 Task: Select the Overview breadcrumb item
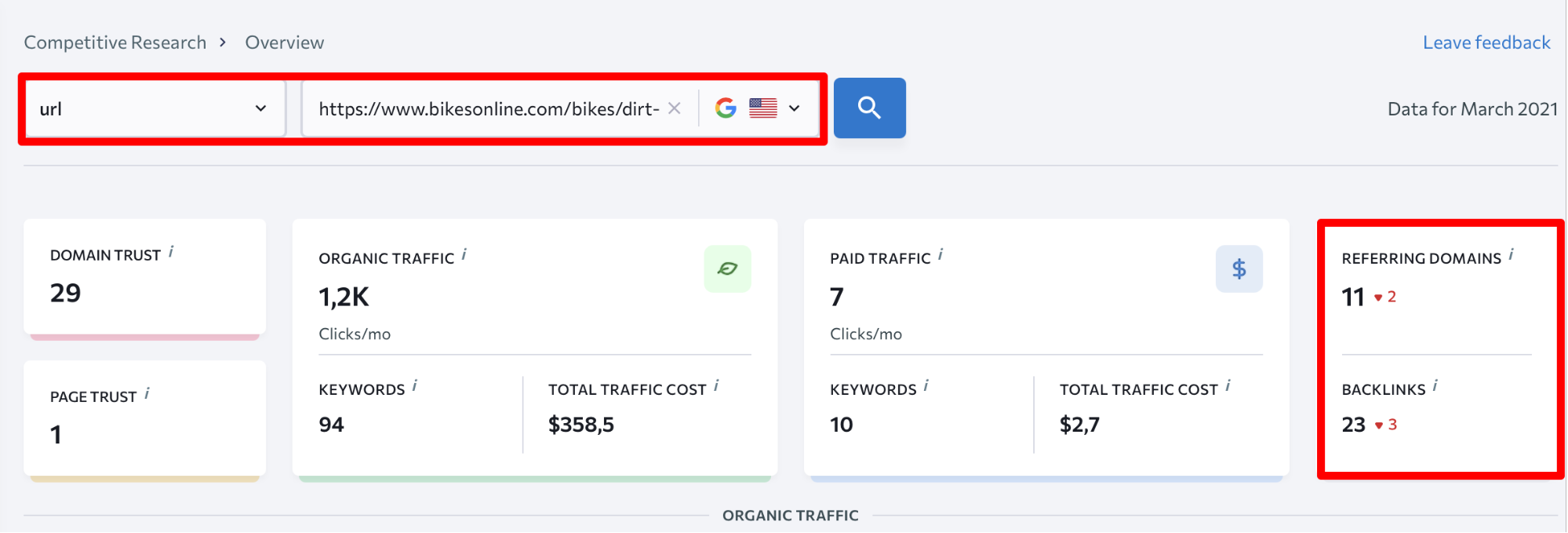coord(284,42)
